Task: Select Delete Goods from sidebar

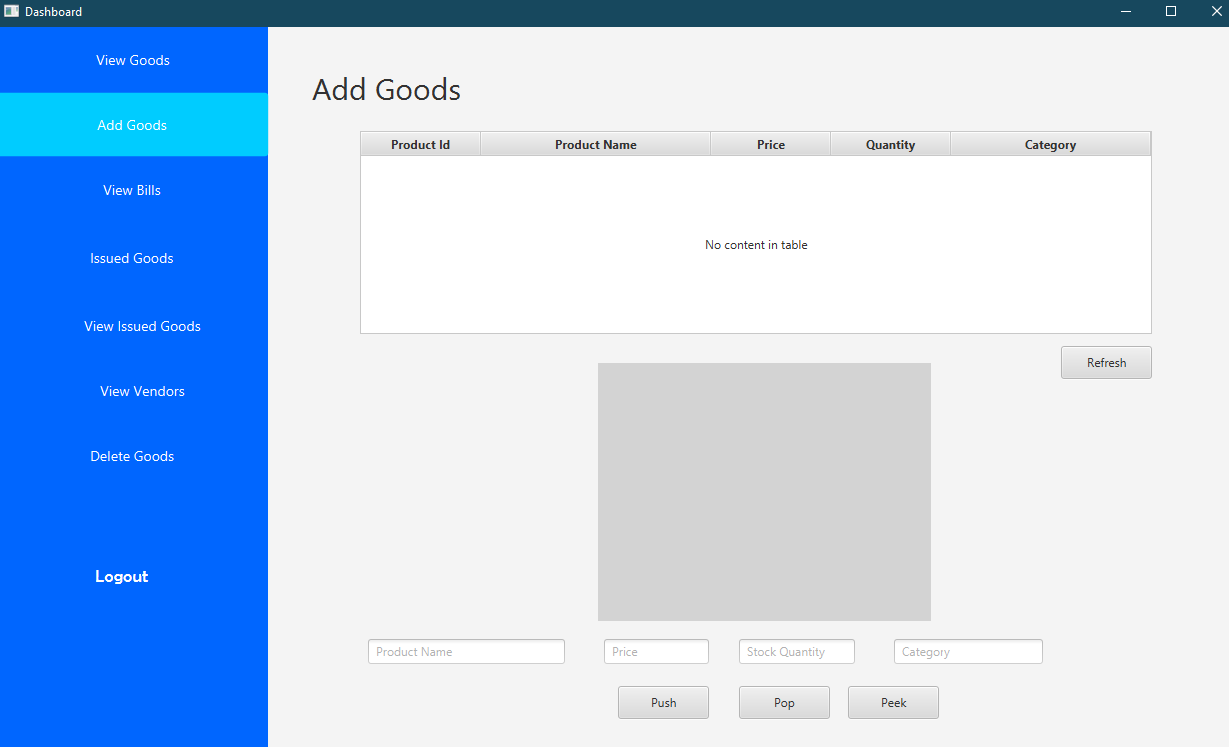Action: (x=131, y=456)
